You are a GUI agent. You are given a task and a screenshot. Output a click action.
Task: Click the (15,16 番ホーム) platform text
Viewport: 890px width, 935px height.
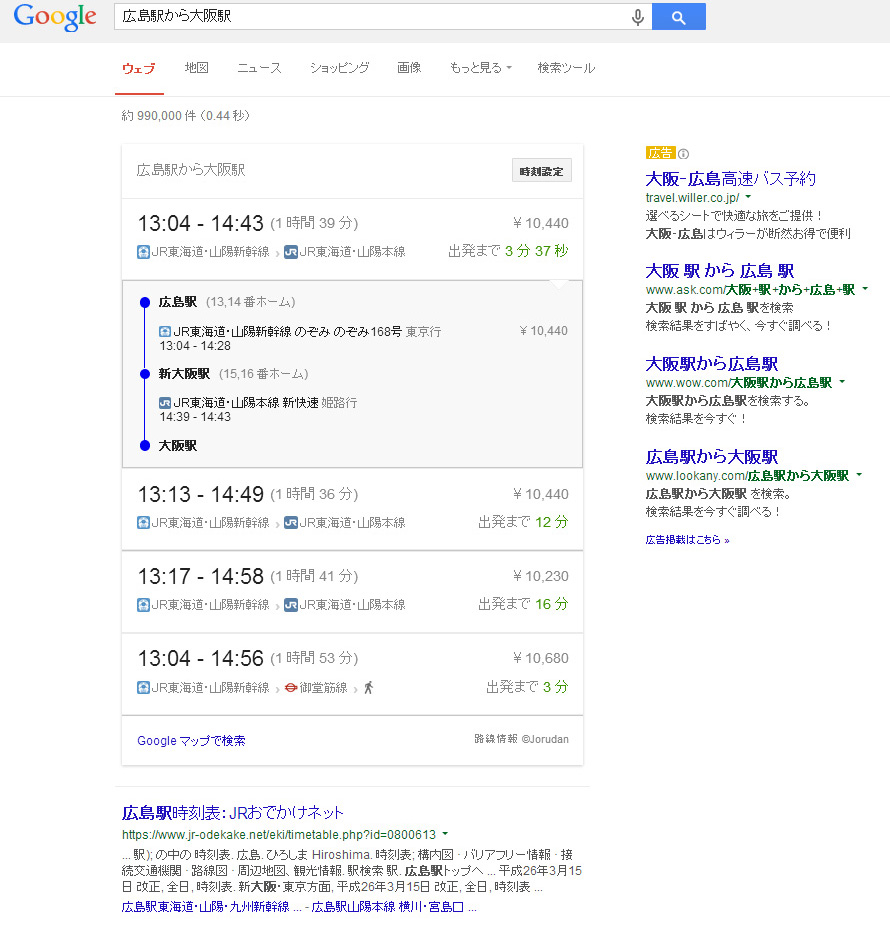tap(263, 374)
